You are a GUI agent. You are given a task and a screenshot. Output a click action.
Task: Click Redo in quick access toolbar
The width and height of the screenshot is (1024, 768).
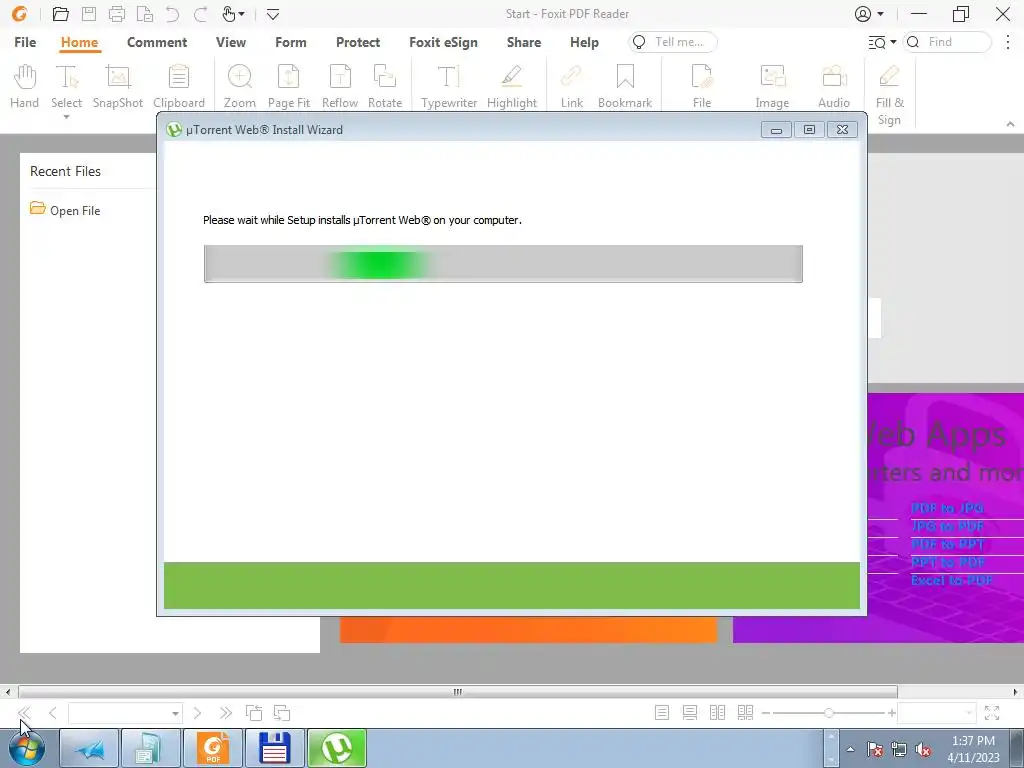click(200, 14)
